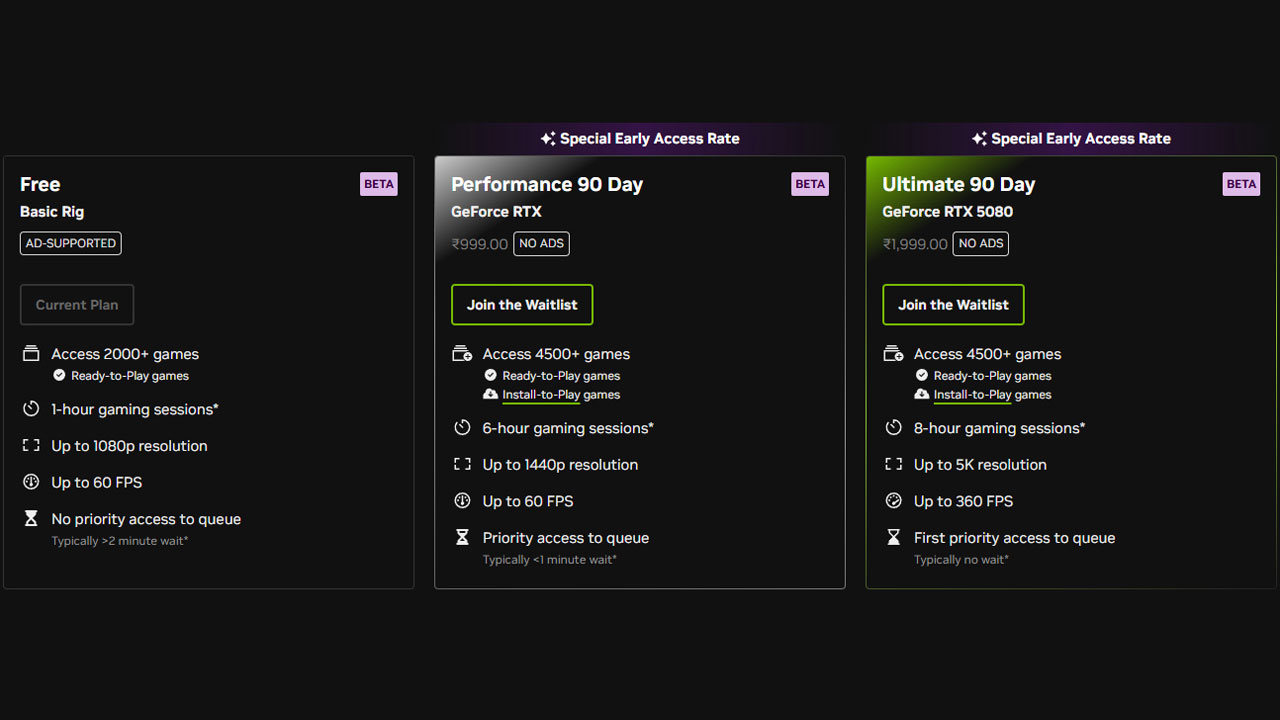This screenshot has height=720, width=1280.
Task: Click hourglass icon beside No priority access
Action: tap(31, 519)
